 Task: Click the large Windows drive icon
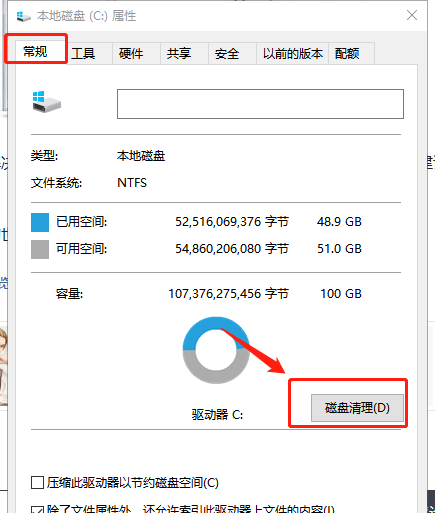(46, 102)
